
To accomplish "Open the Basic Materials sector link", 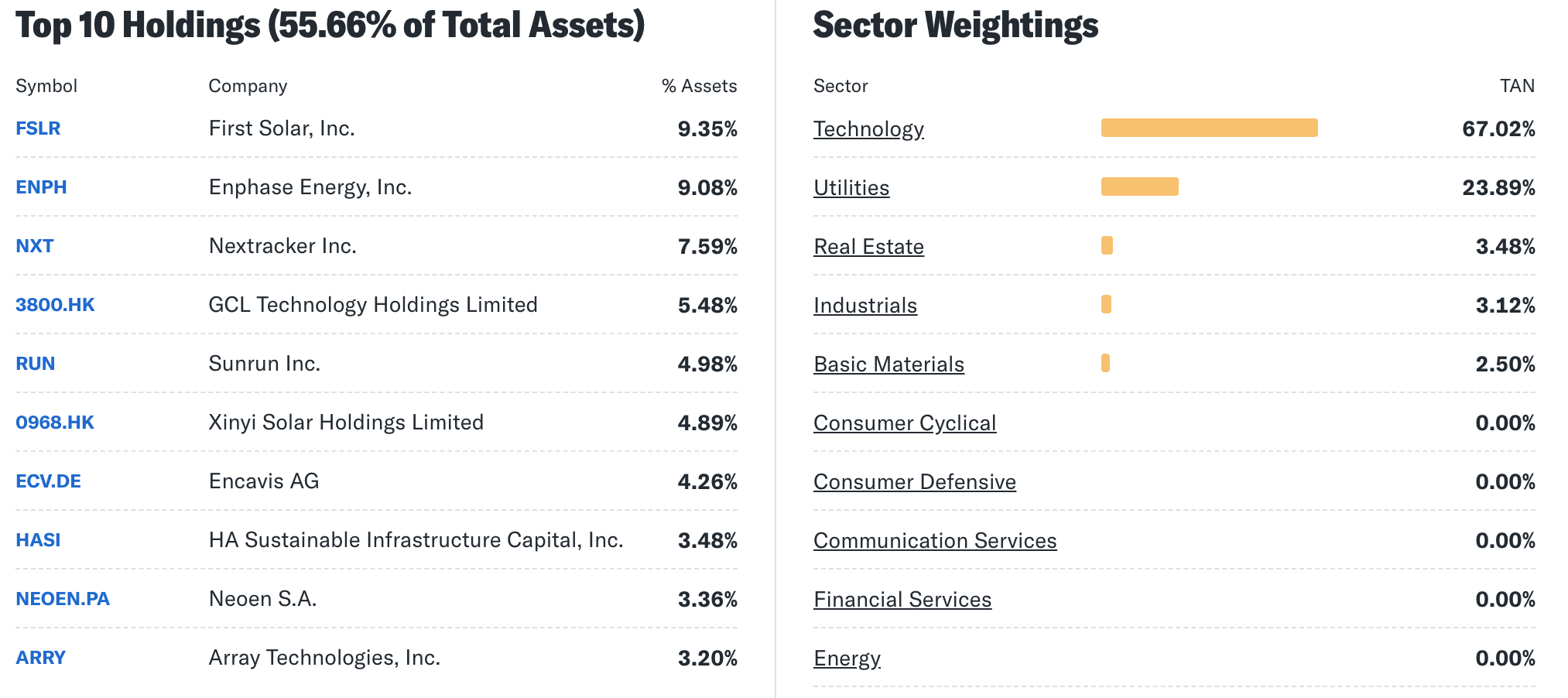I will pos(888,364).
